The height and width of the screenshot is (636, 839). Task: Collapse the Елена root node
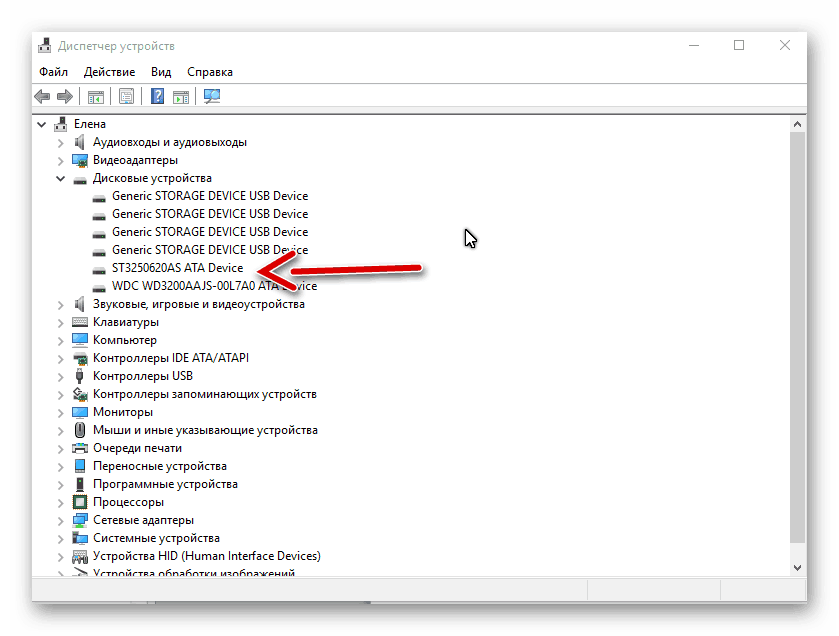point(42,124)
